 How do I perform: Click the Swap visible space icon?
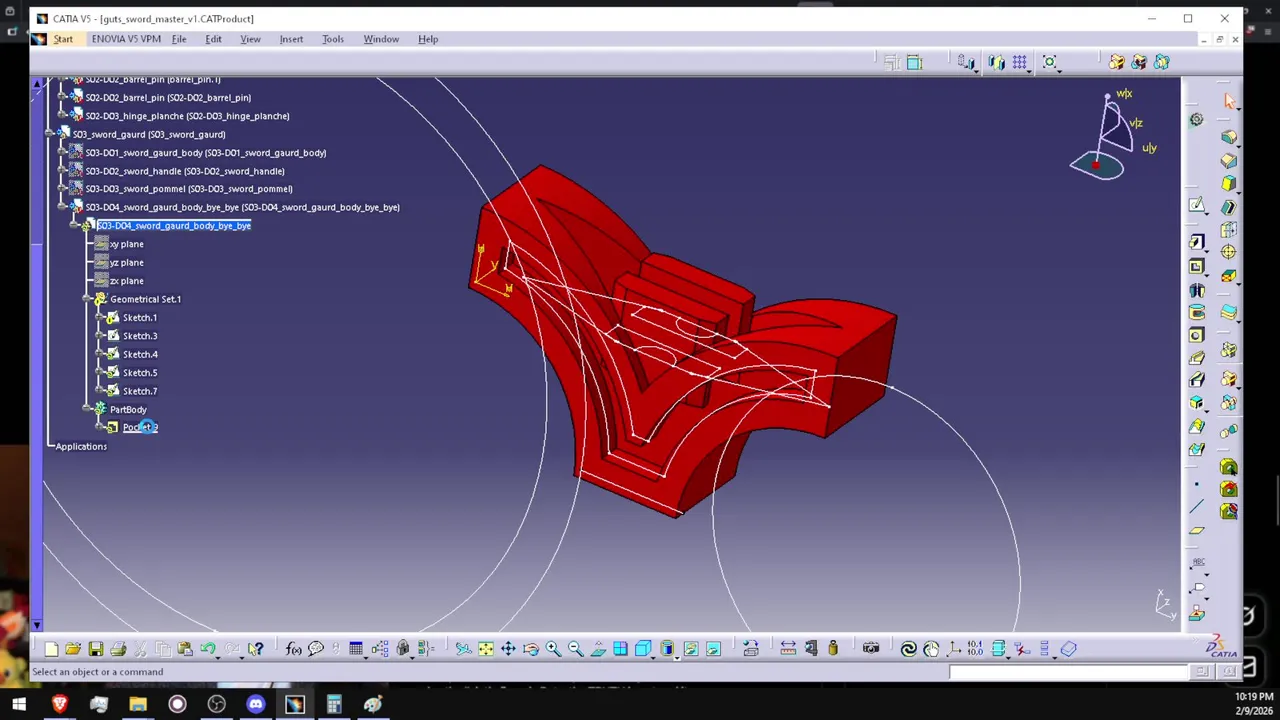713,649
